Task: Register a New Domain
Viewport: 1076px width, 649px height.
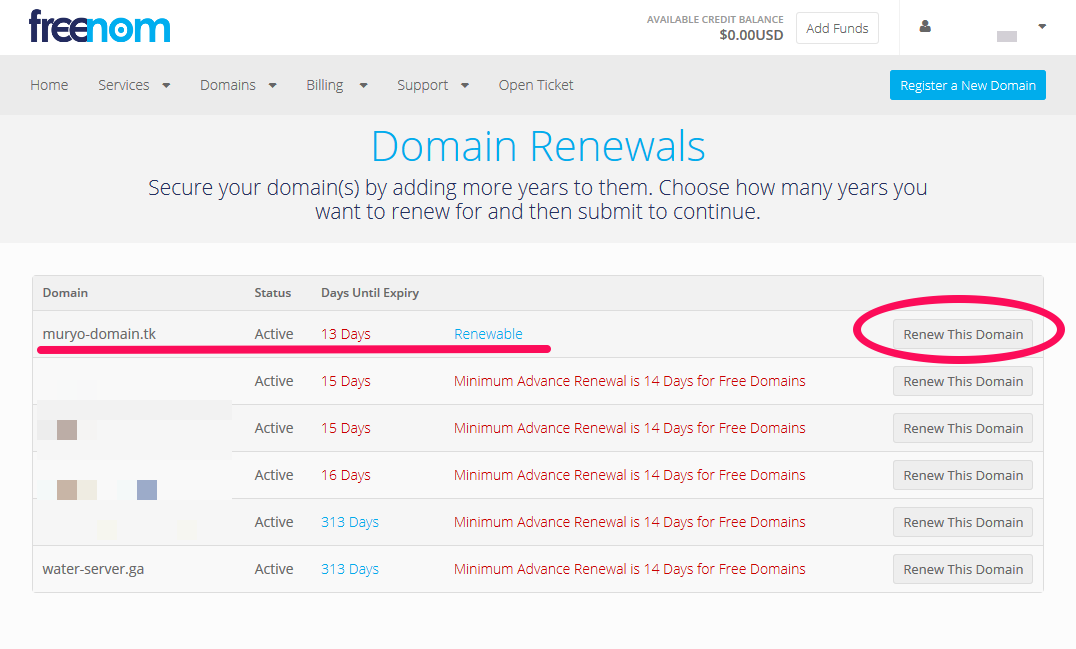Action: click(968, 85)
